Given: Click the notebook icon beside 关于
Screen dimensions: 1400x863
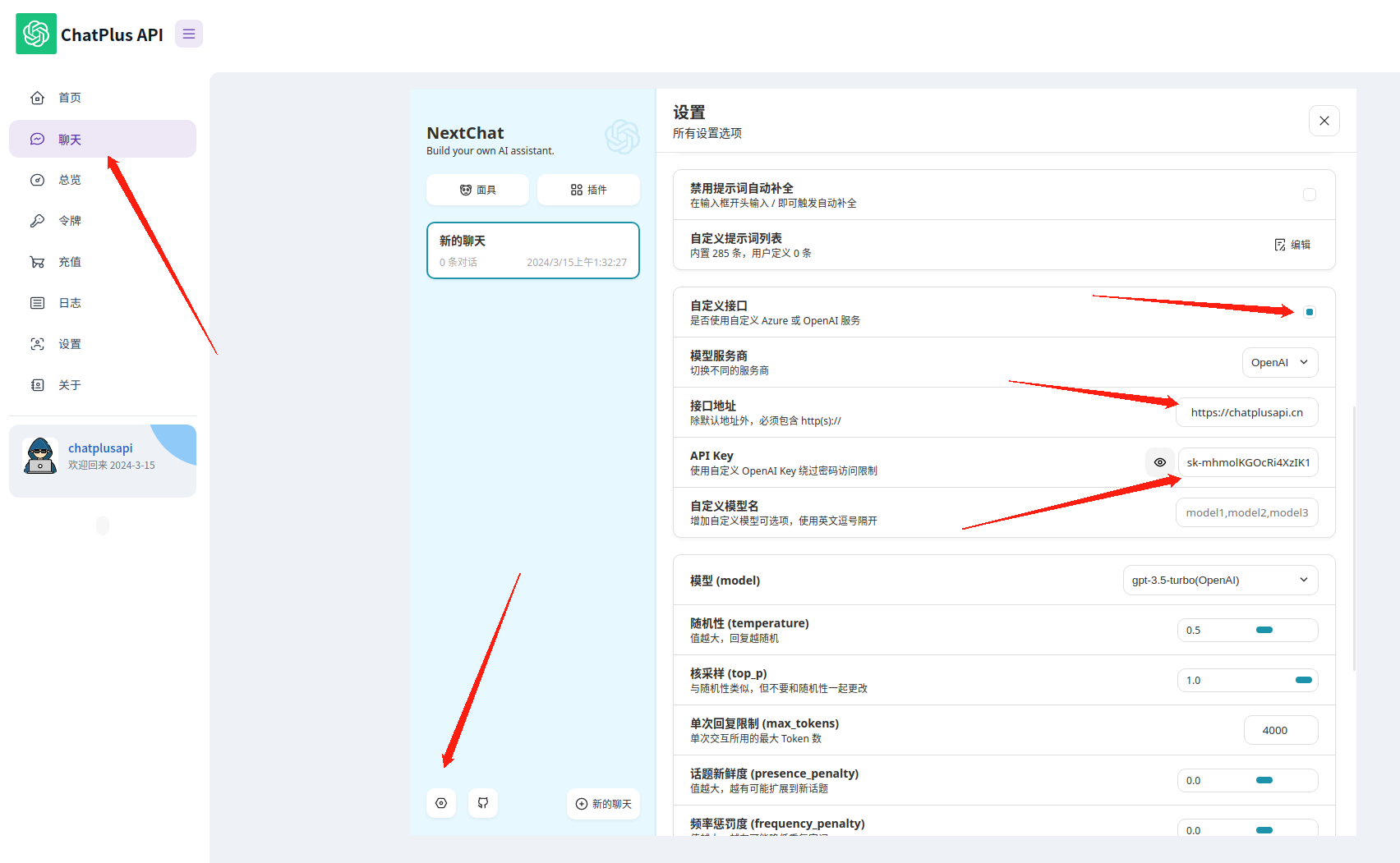Looking at the screenshot, I should [x=37, y=385].
